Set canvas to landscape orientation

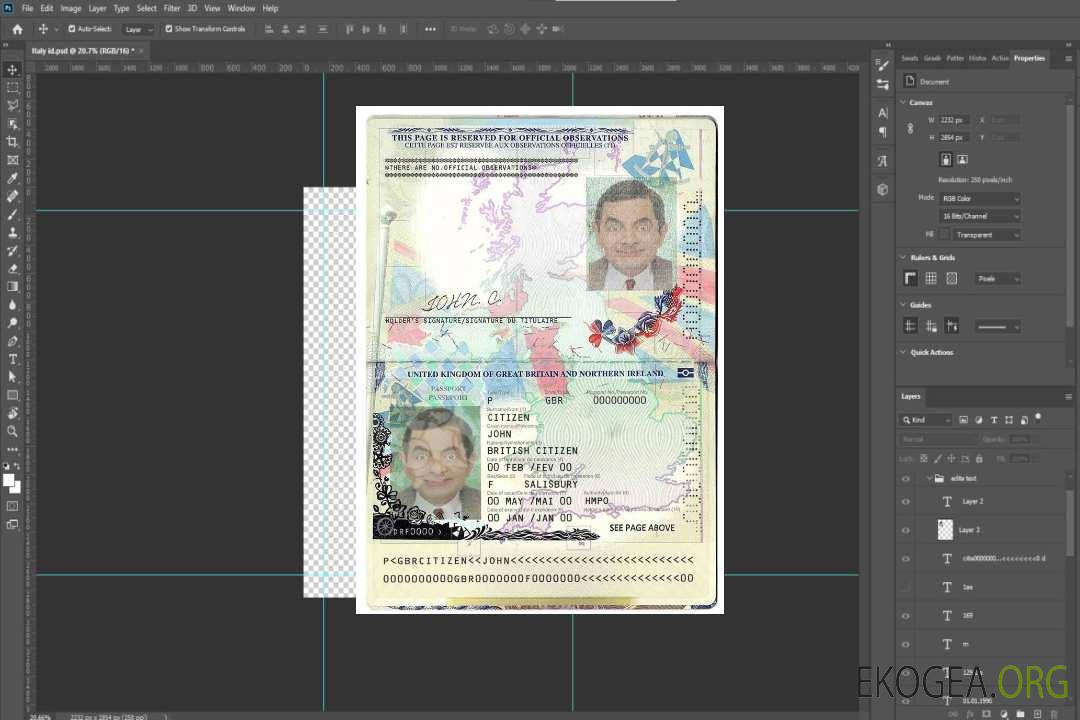point(962,159)
